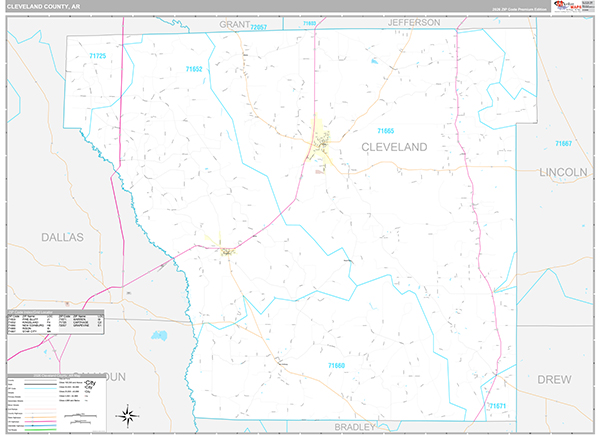The height and width of the screenshot is (435, 600).
Task: Select the "CLEVELAND COUNTY, AR" map title
Action: [x=43, y=7]
